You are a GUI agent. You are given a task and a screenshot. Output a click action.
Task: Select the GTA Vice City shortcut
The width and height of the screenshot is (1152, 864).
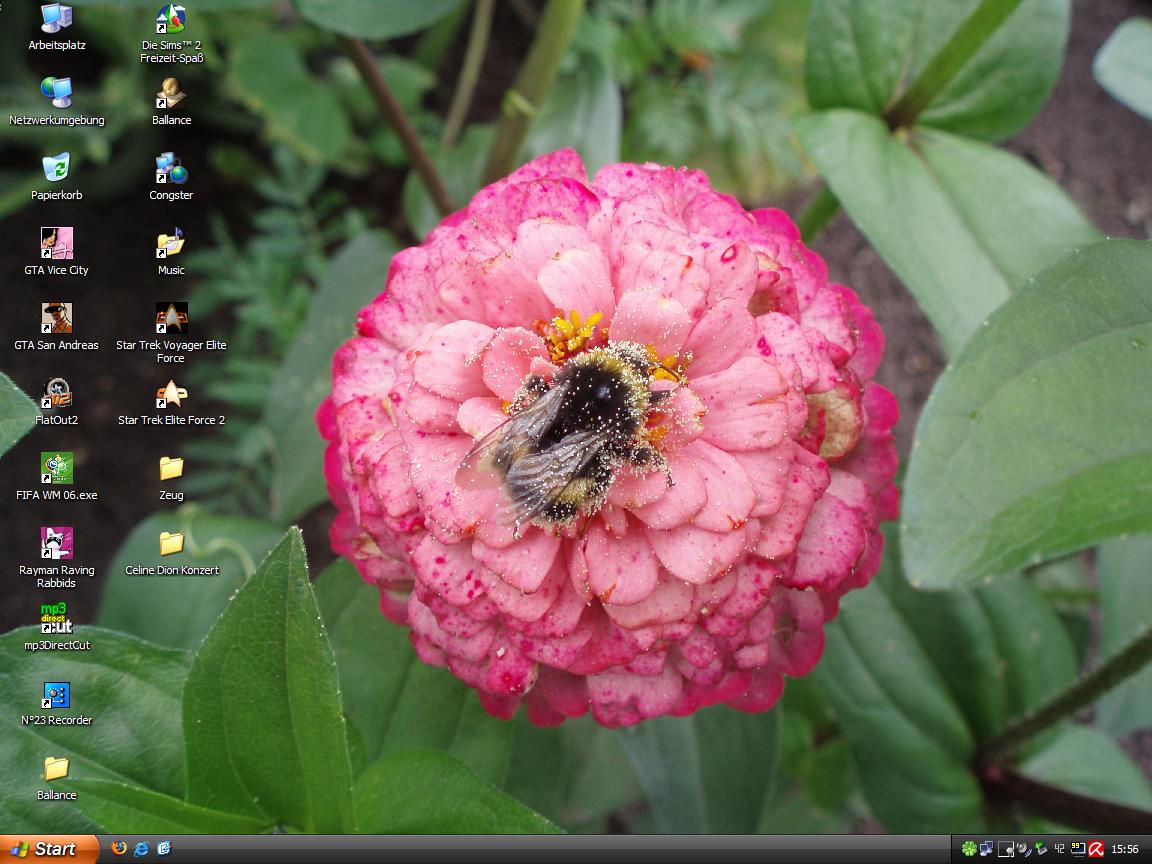tap(57, 244)
